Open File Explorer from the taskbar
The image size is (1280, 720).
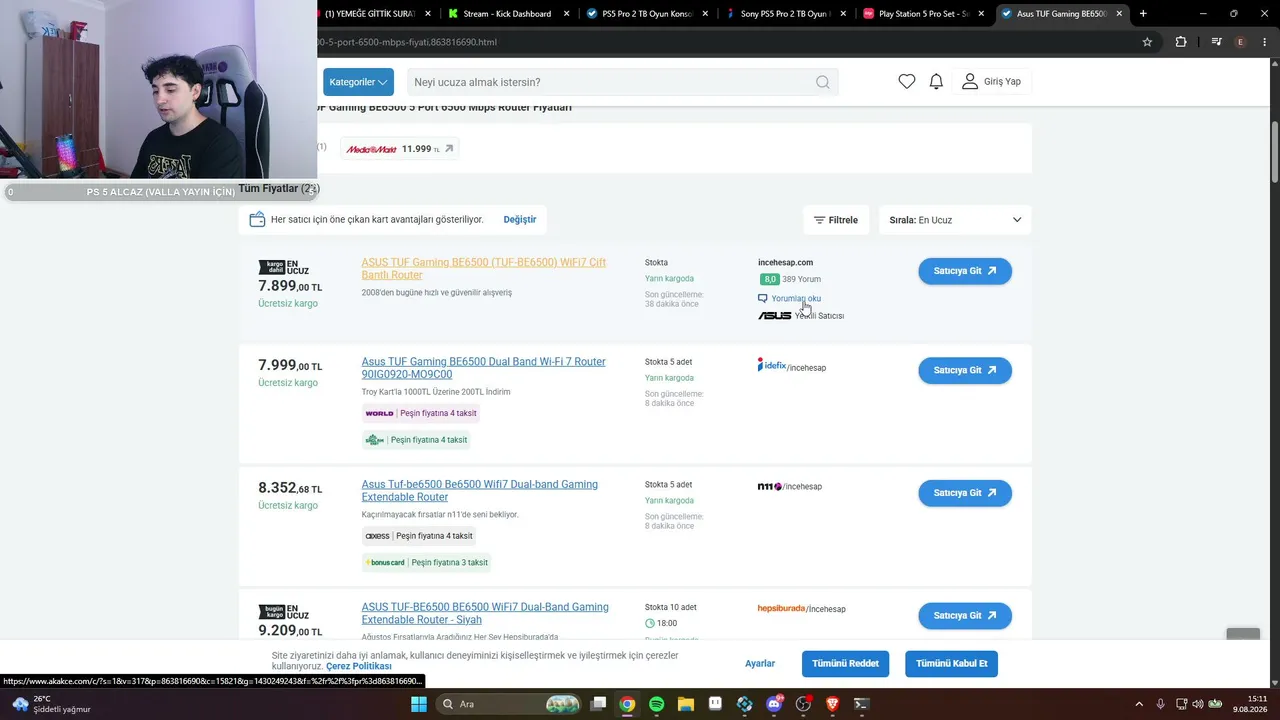pyautogui.click(x=686, y=704)
